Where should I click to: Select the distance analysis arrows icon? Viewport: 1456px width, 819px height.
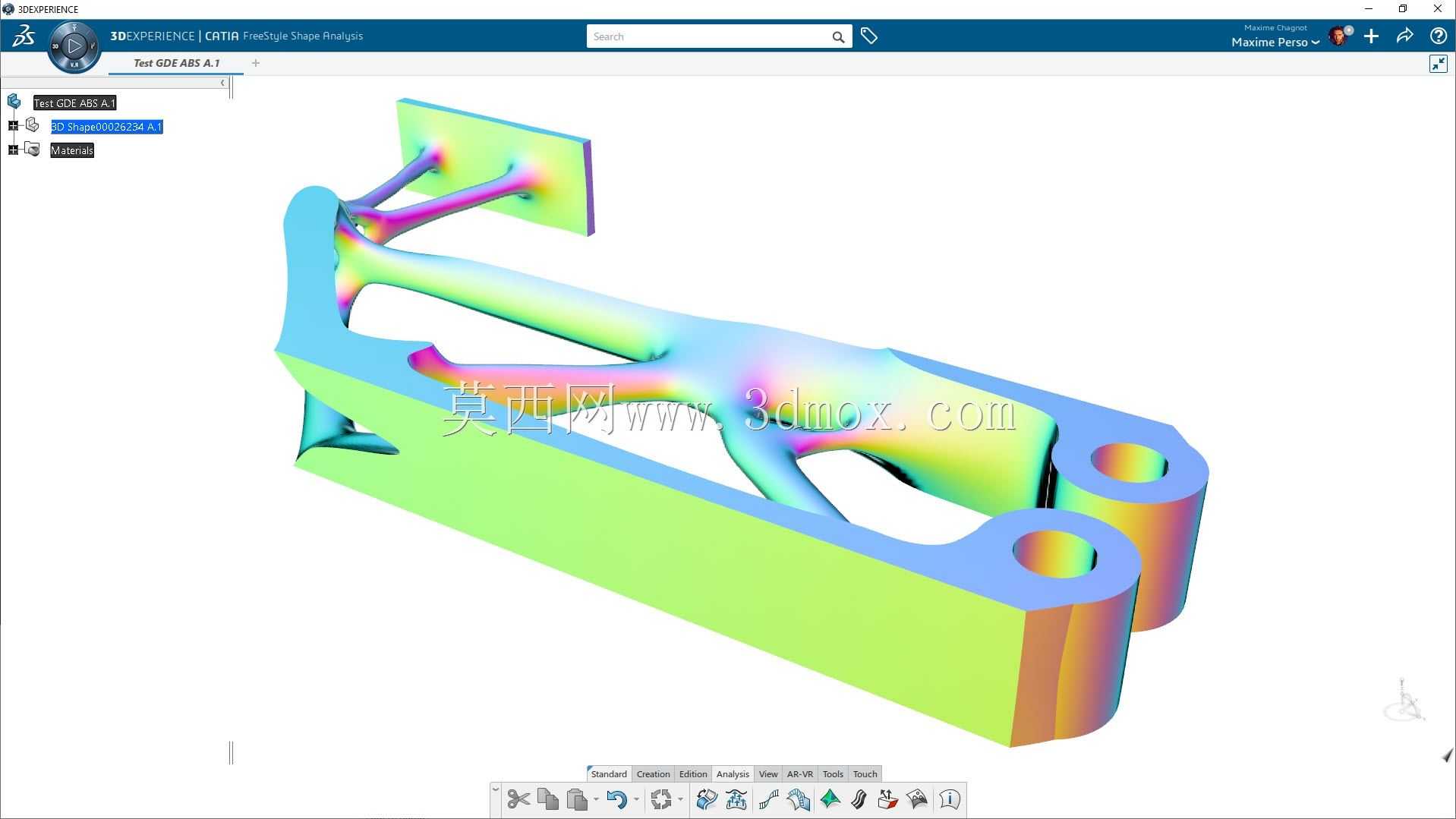(736, 799)
